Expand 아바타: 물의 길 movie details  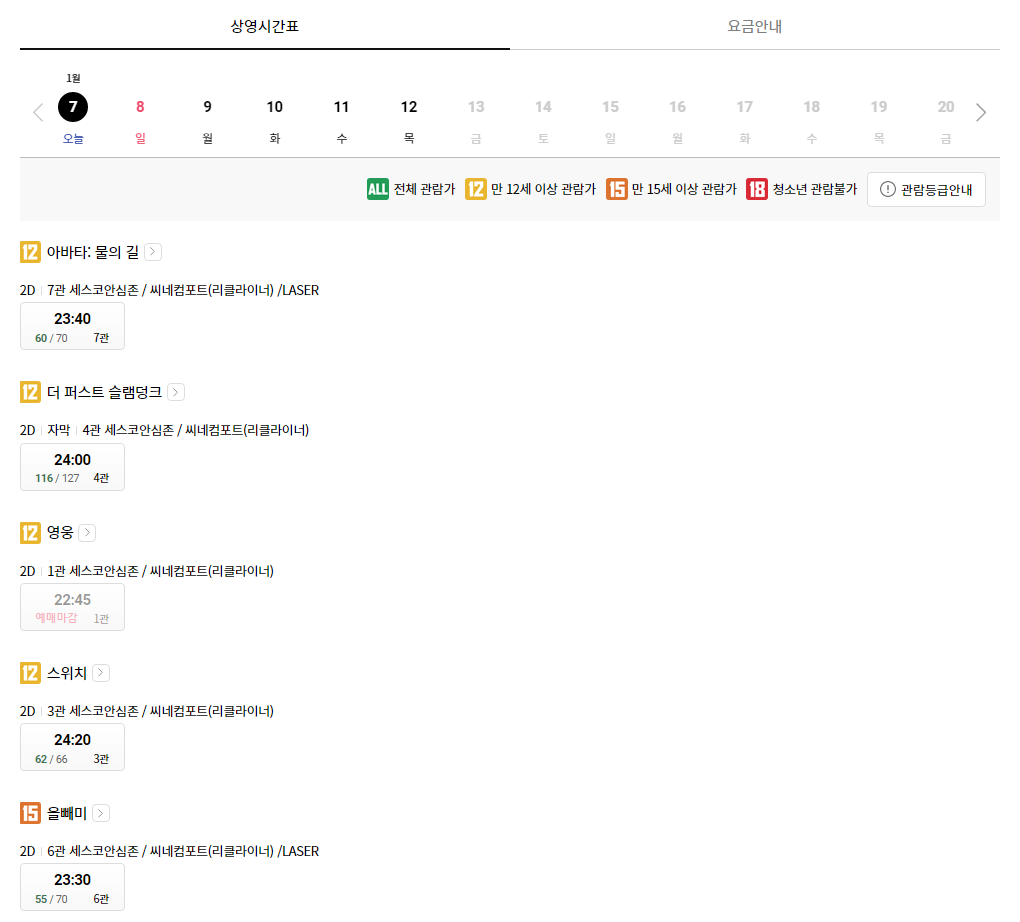(x=153, y=252)
